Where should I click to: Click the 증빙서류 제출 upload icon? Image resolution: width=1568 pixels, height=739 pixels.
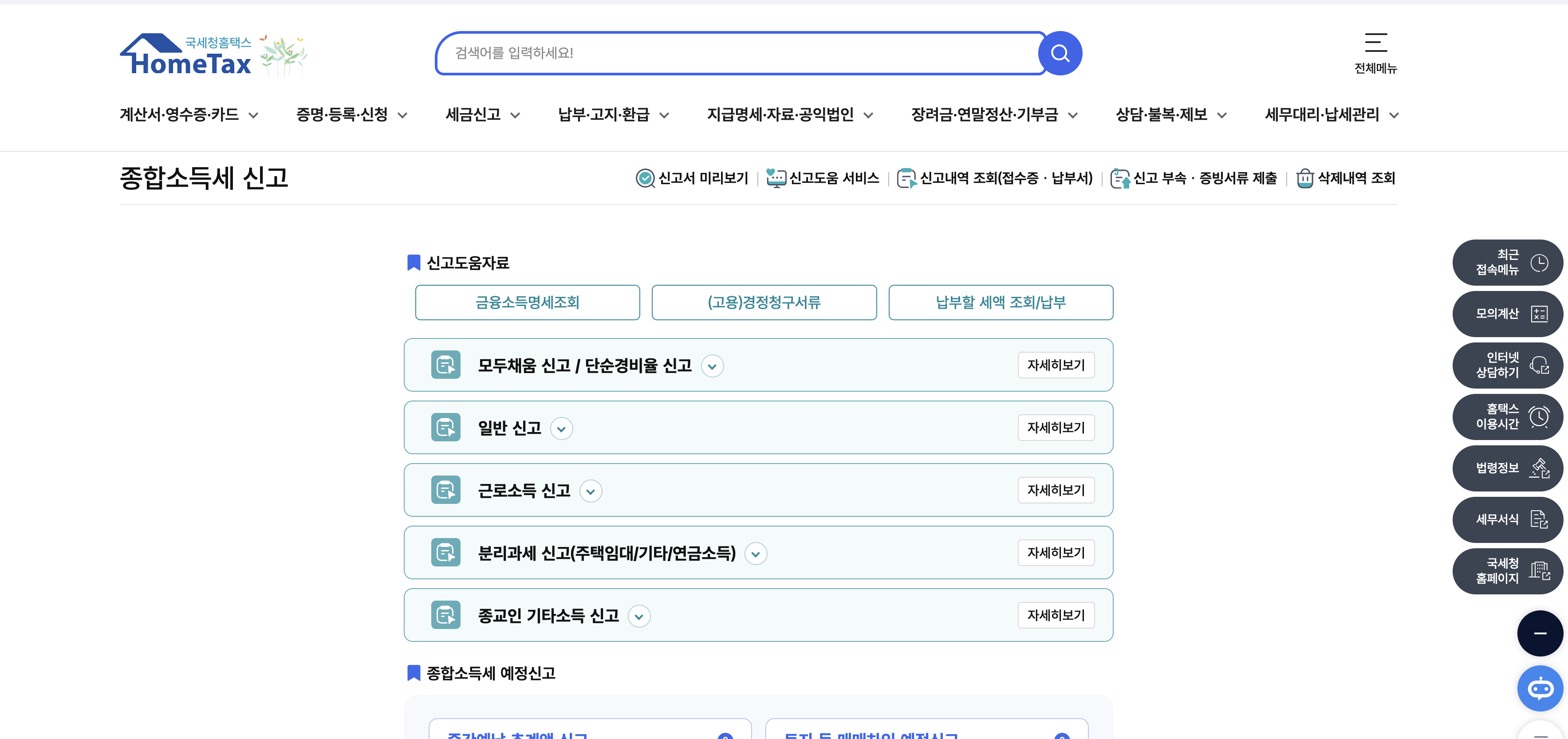1120,178
